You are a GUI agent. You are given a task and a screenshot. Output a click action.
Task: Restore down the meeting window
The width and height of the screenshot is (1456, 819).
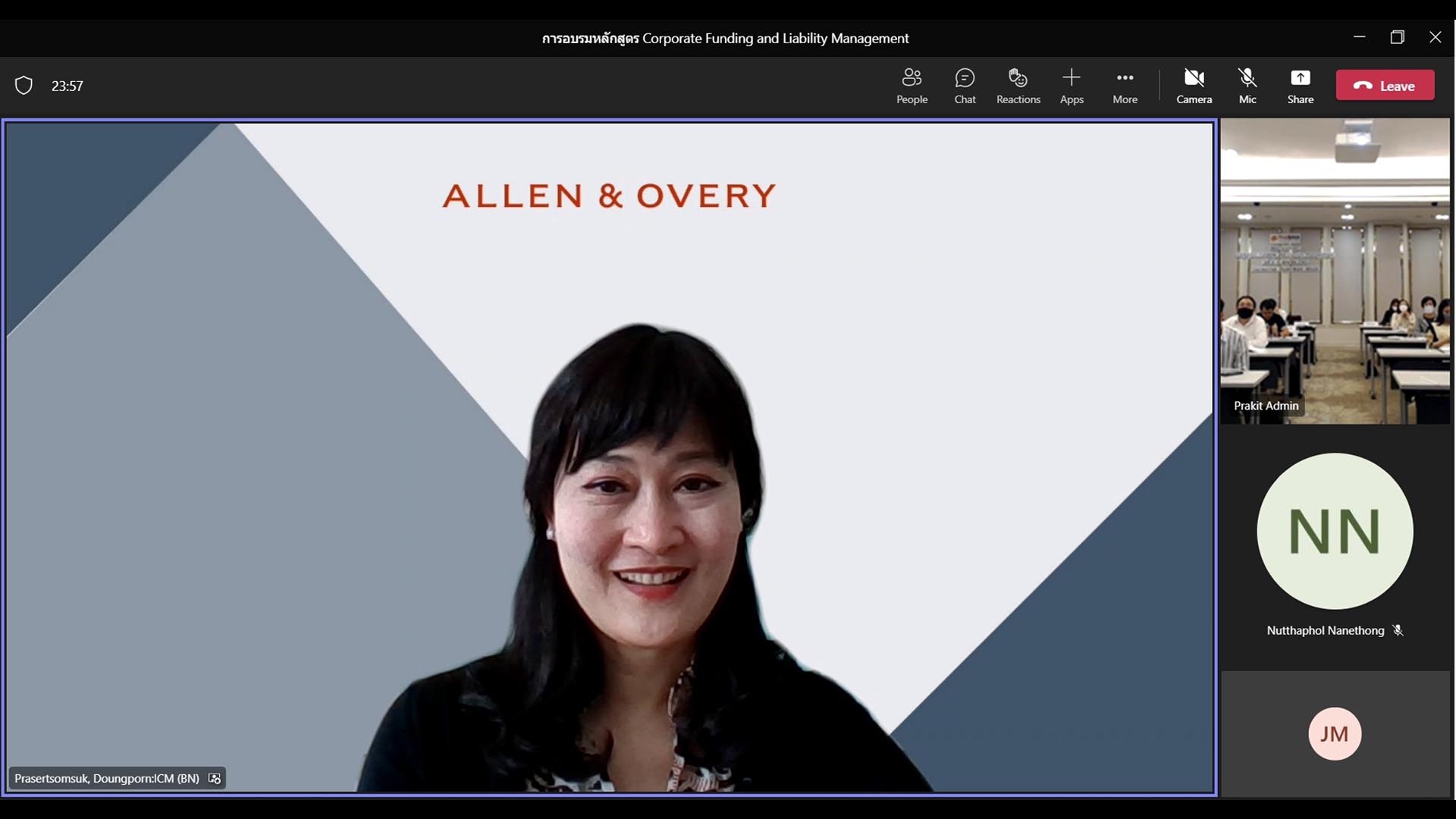[1397, 37]
